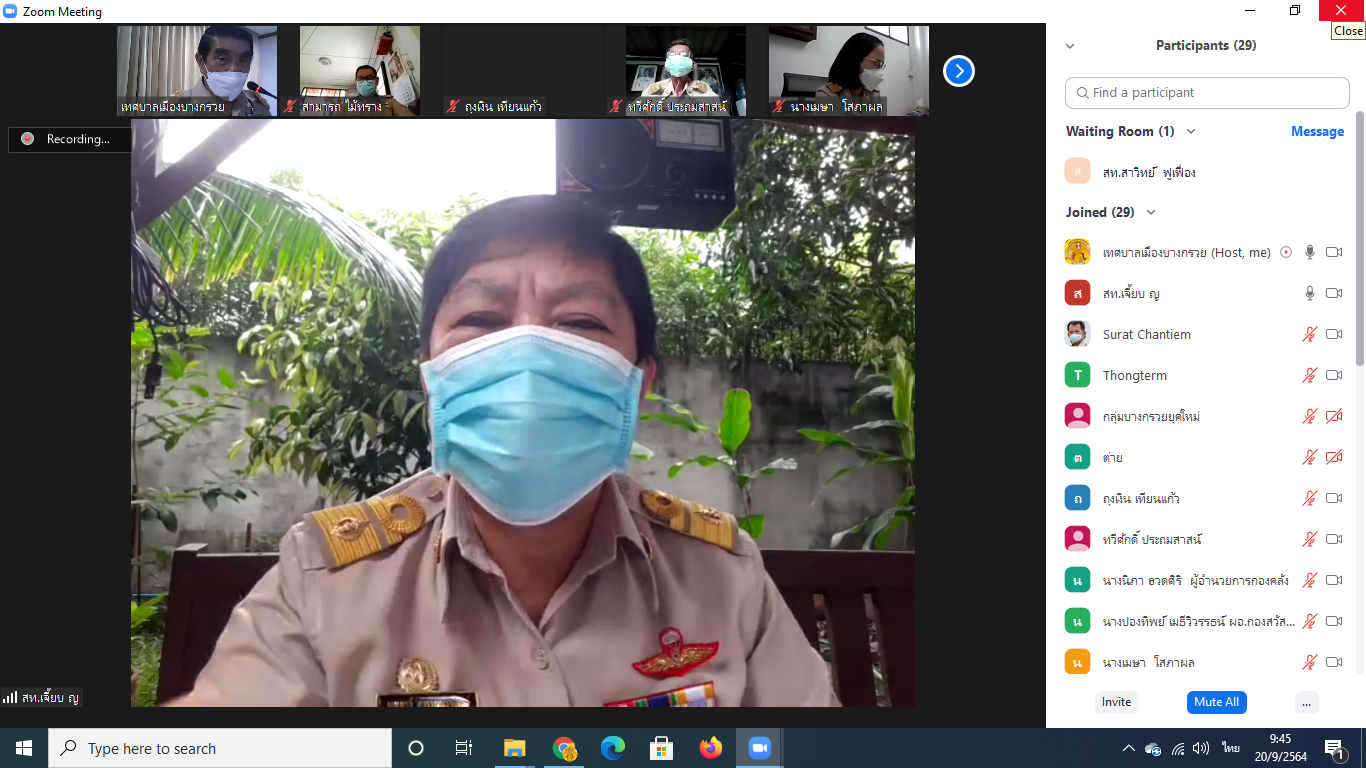Click video thumbnail of นางเมษา โสภาผล
Screen dimensions: 1366x768
pos(849,71)
